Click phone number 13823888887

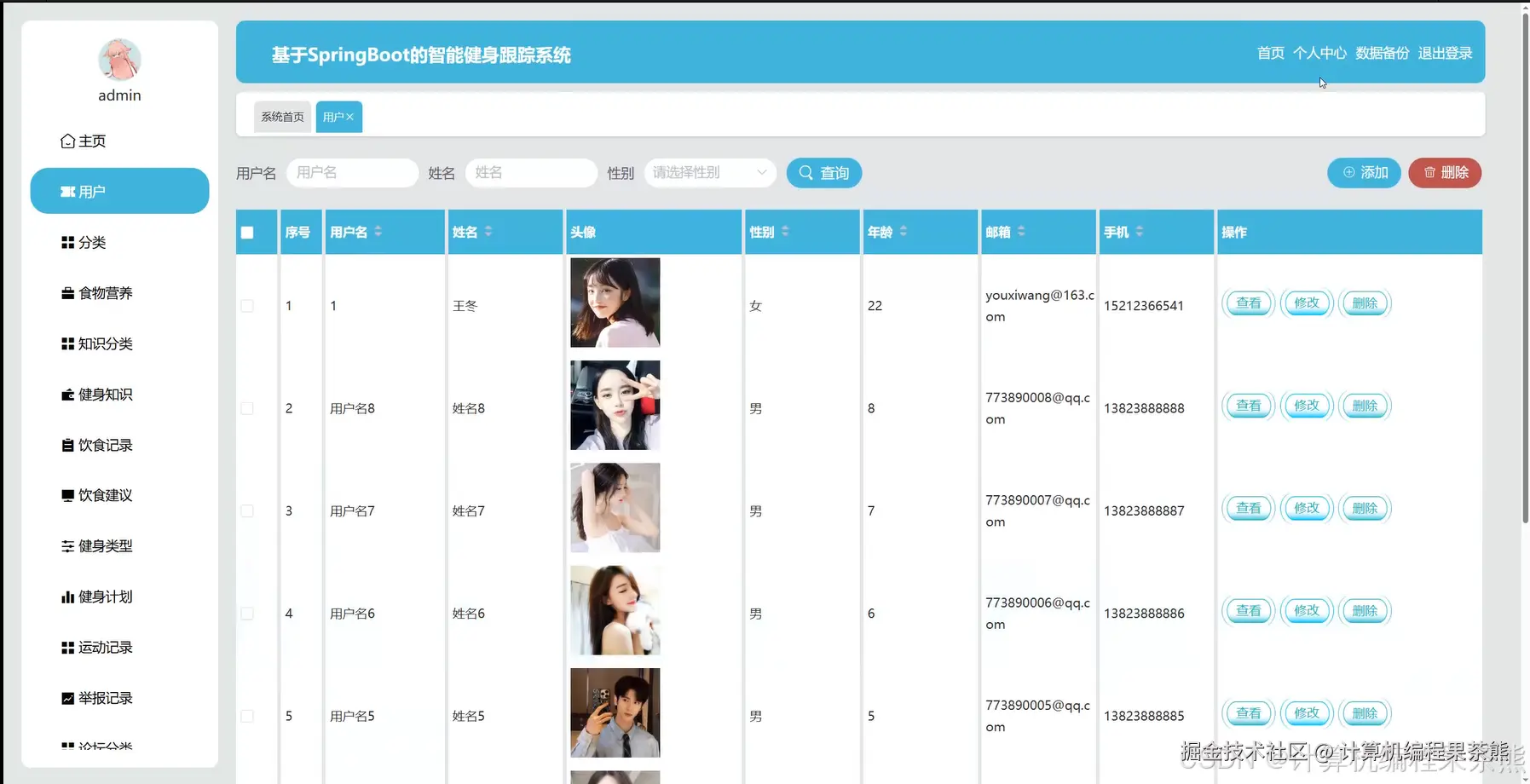click(x=1144, y=511)
